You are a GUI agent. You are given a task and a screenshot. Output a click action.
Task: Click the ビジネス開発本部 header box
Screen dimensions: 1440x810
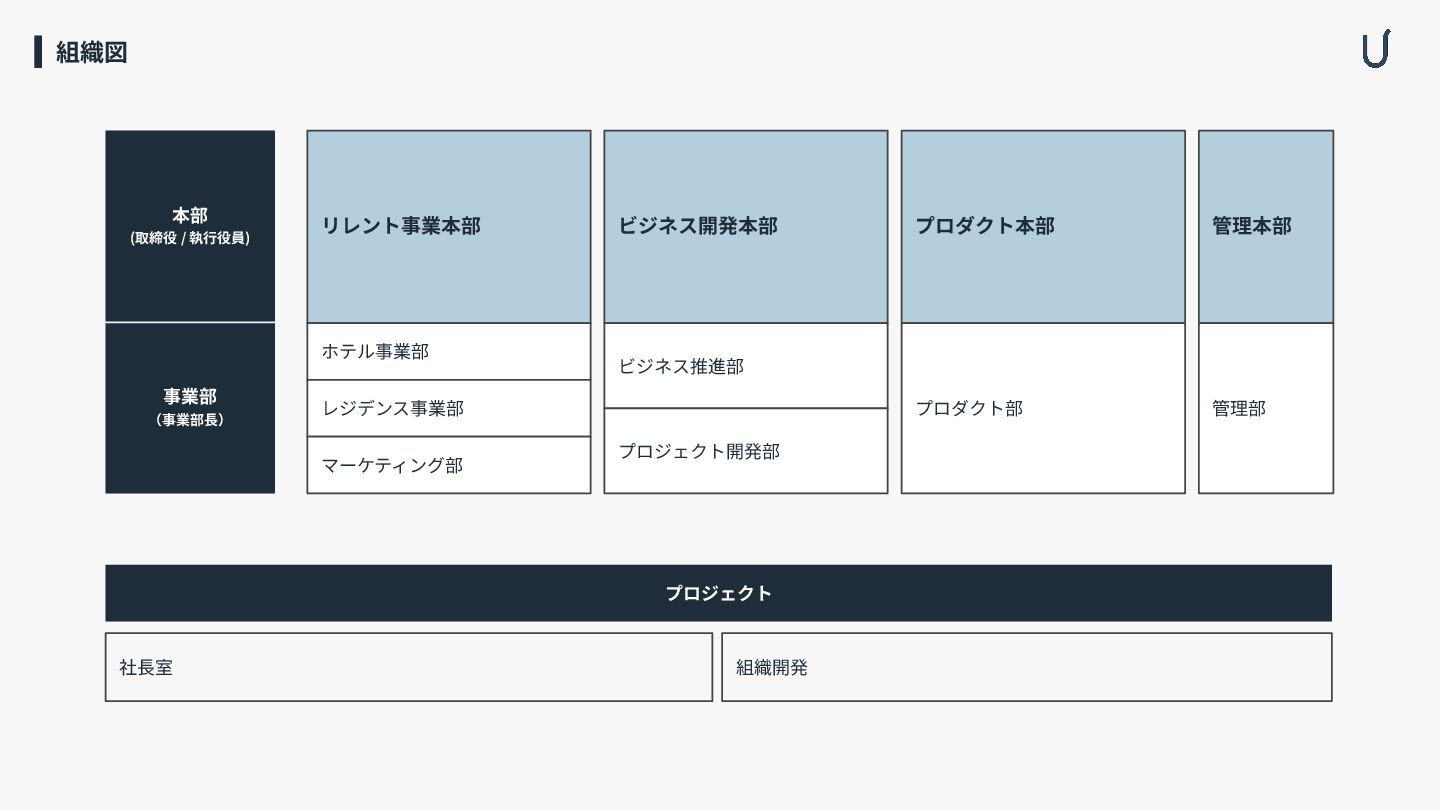(745, 226)
